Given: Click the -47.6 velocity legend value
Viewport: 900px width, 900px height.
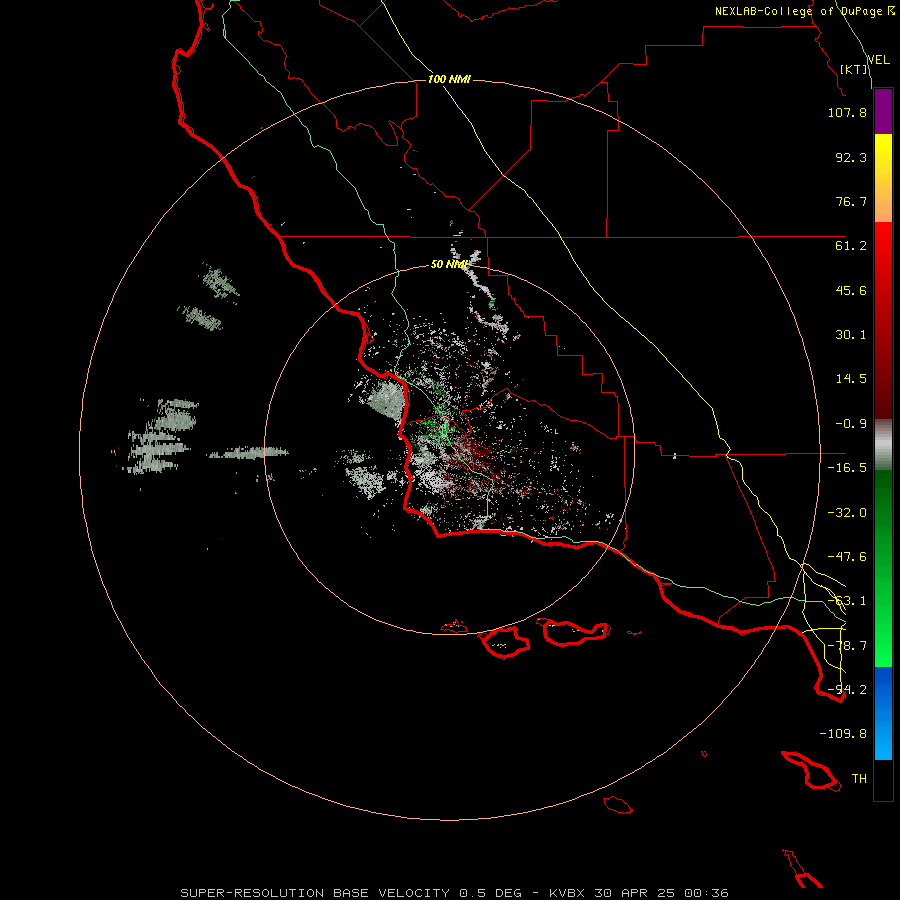Looking at the screenshot, I should [847, 557].
